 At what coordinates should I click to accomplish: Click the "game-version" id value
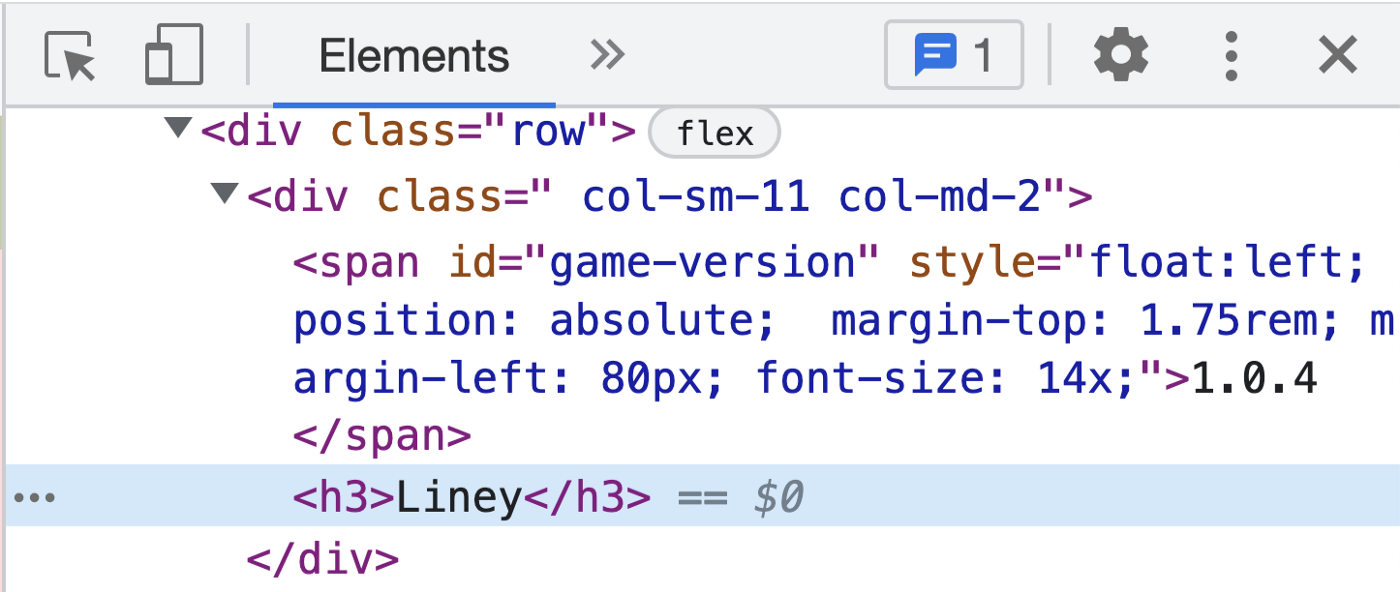click(x=701, y=263)
